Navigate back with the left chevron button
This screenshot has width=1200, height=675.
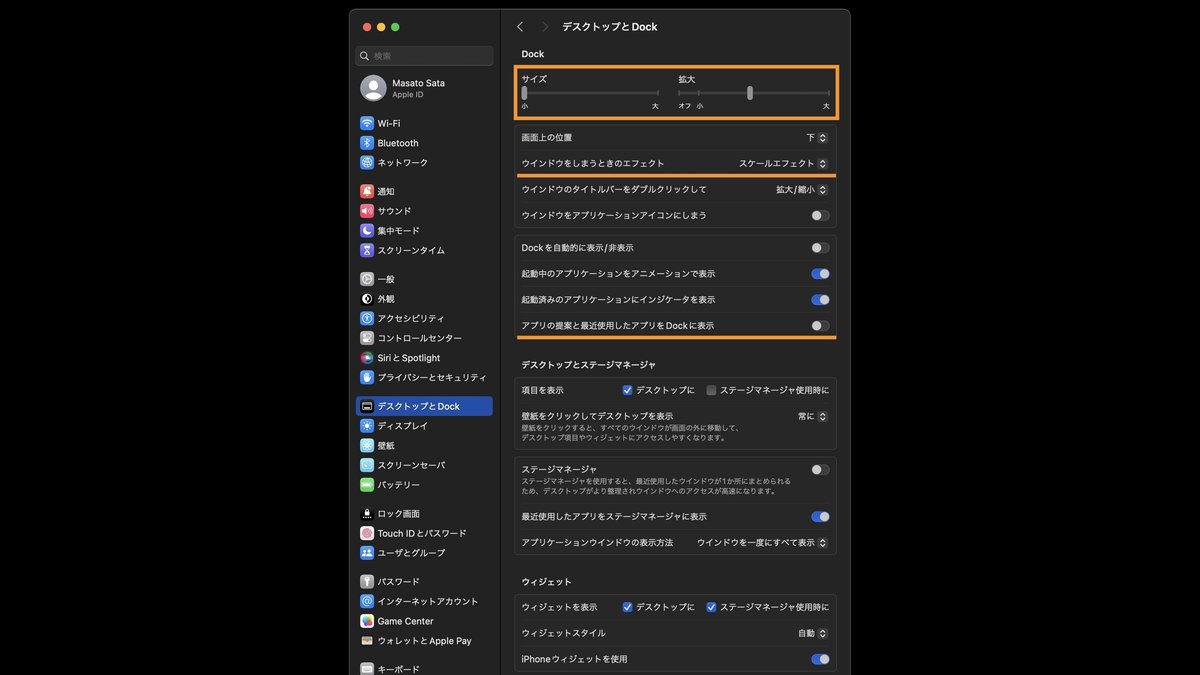[519, 26]
